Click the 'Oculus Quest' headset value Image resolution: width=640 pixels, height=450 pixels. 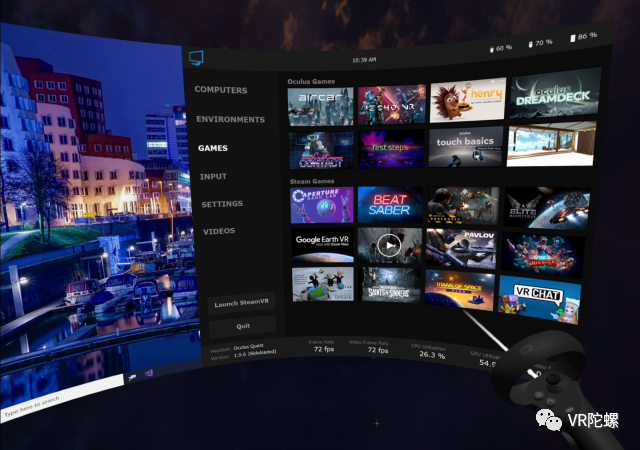[249, 347]
